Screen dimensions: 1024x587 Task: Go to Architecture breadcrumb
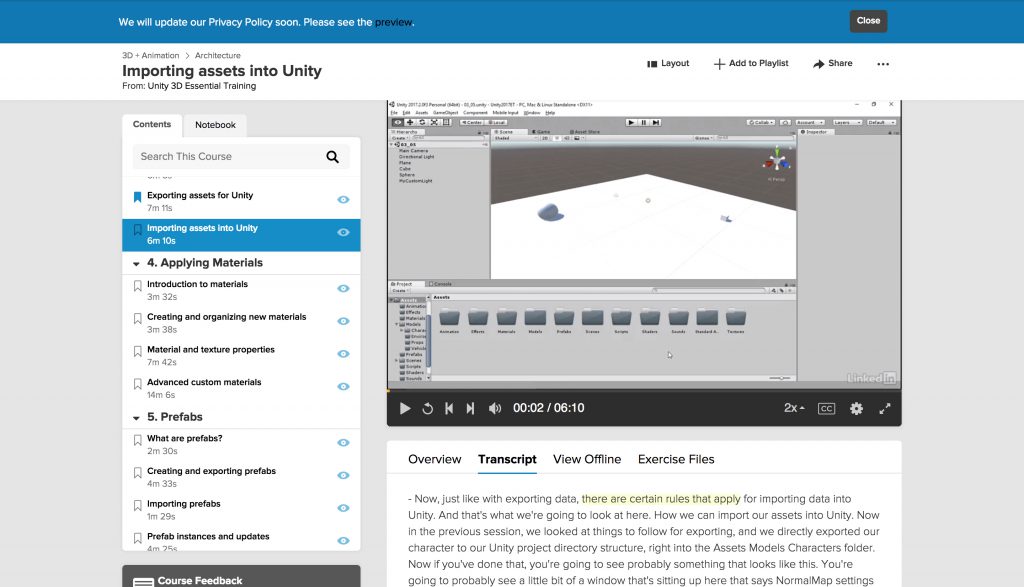217,56
